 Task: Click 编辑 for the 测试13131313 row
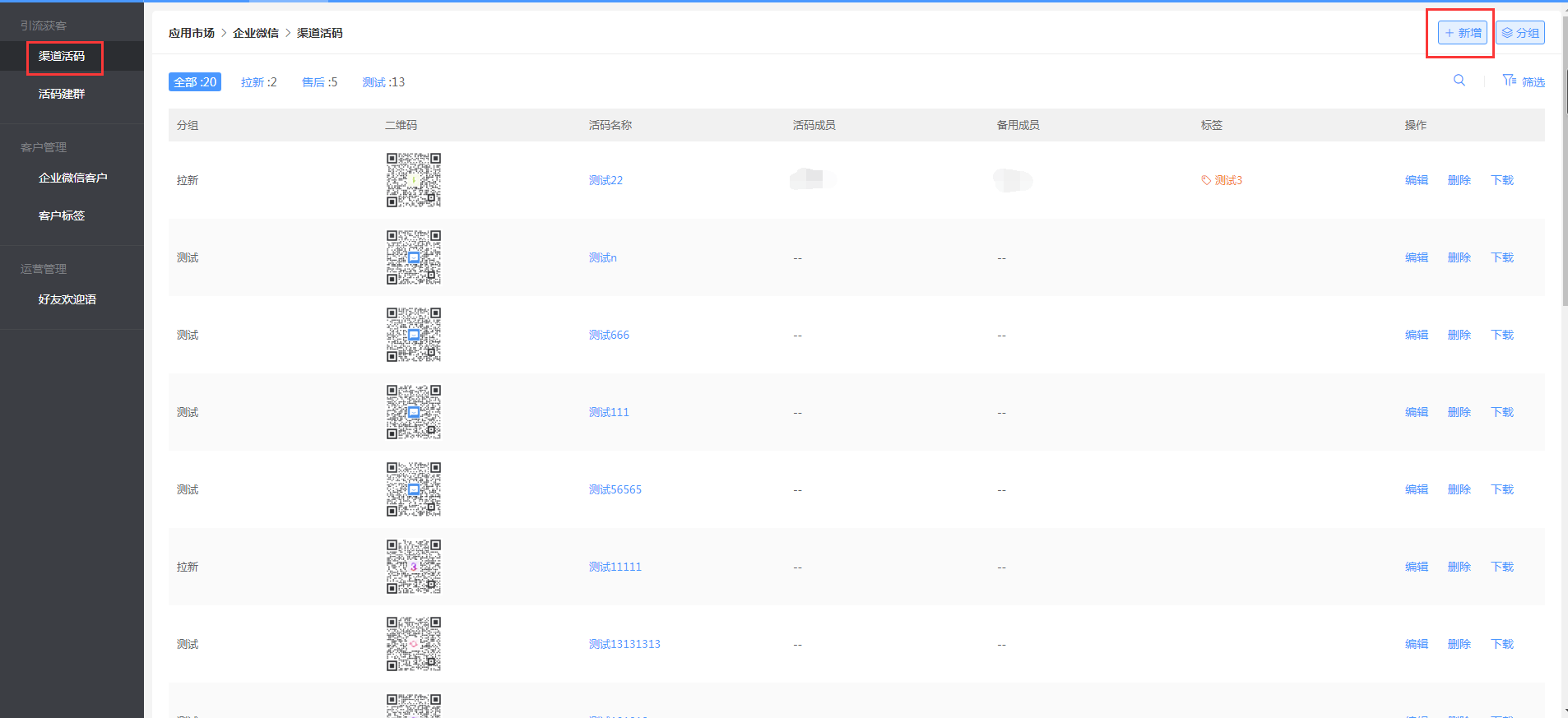click(1417, 644)
